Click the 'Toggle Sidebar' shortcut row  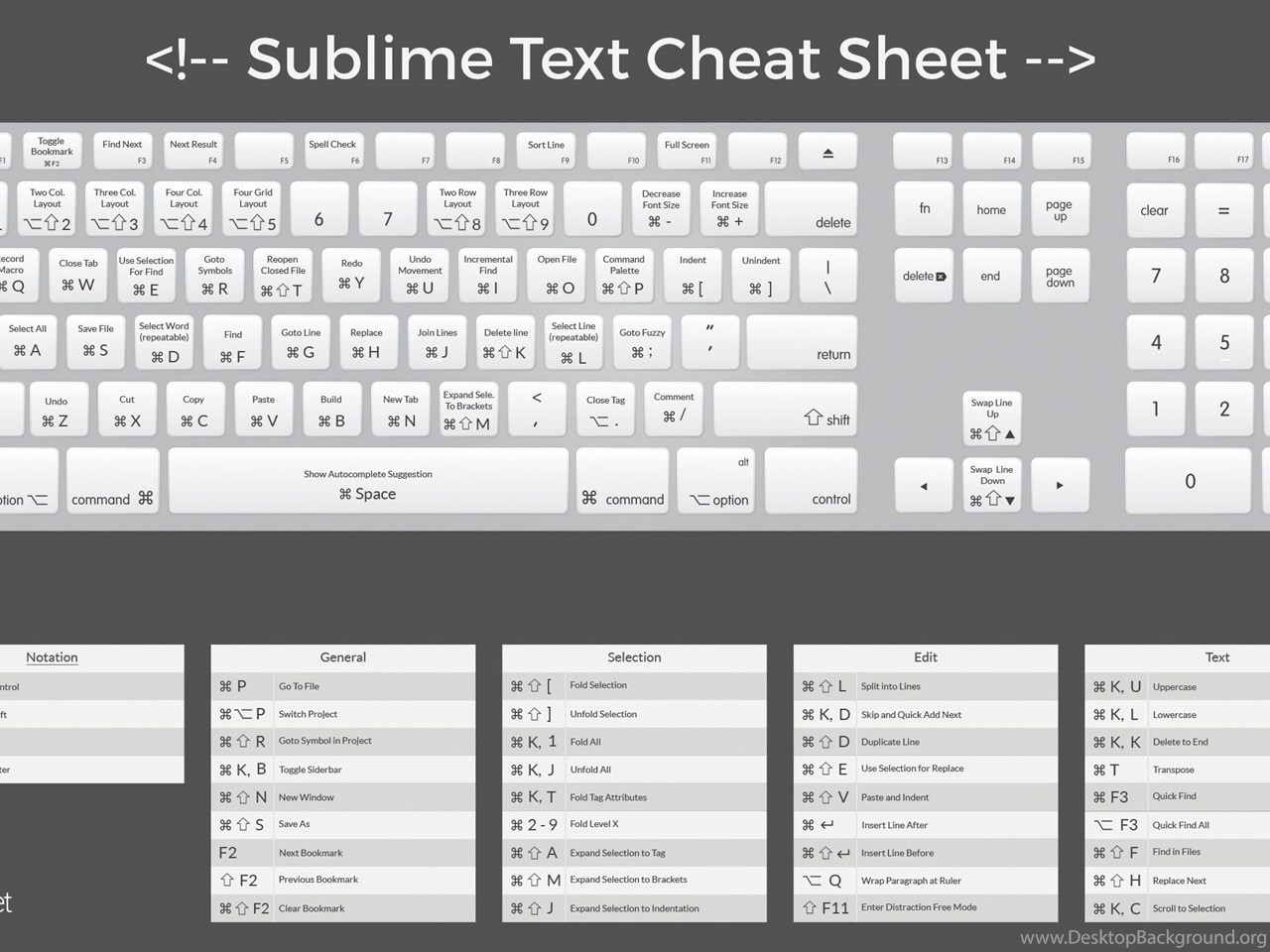coord(343,770)
